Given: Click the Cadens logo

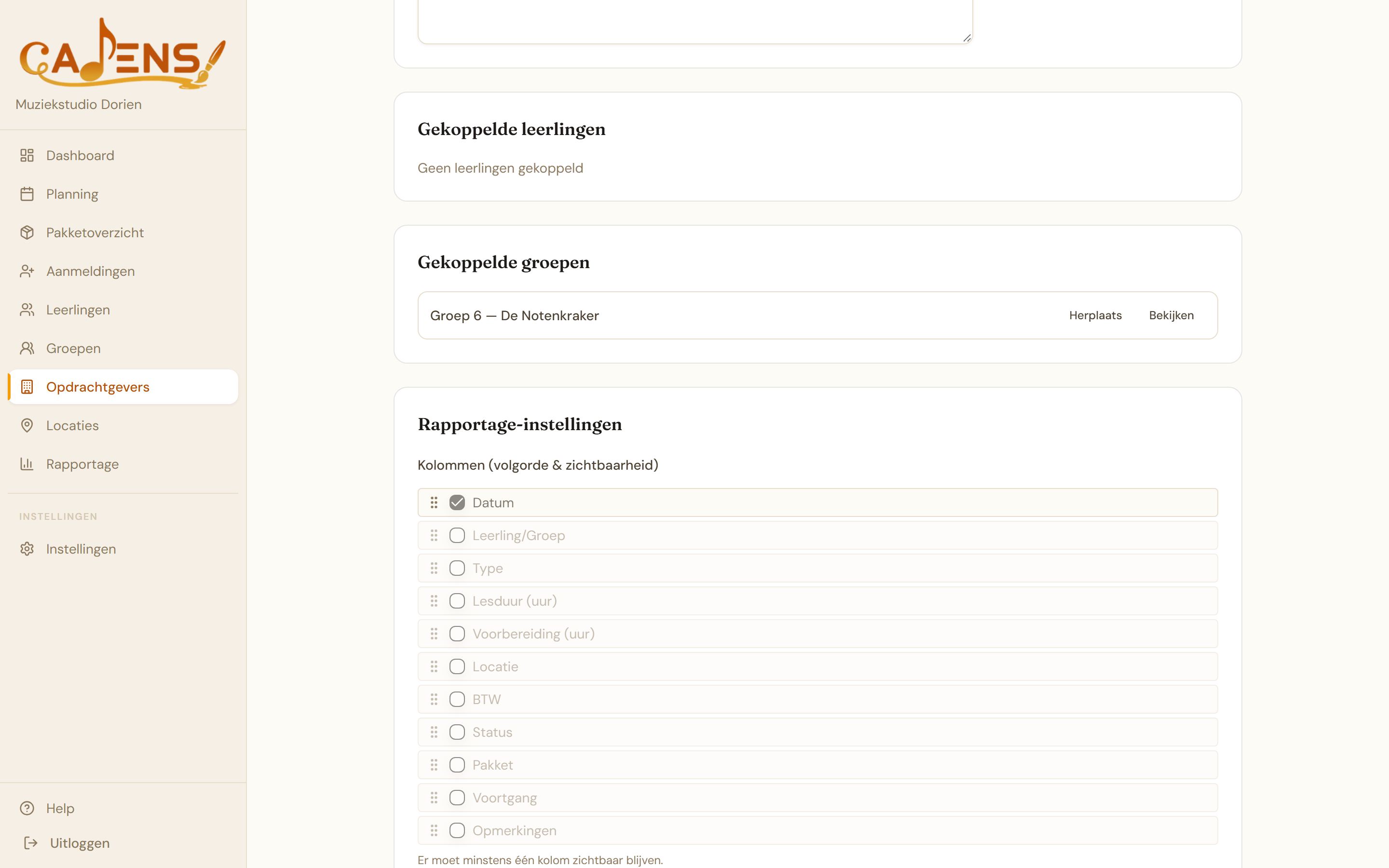Looking at the screenshot, I should (x=123, y=54).
